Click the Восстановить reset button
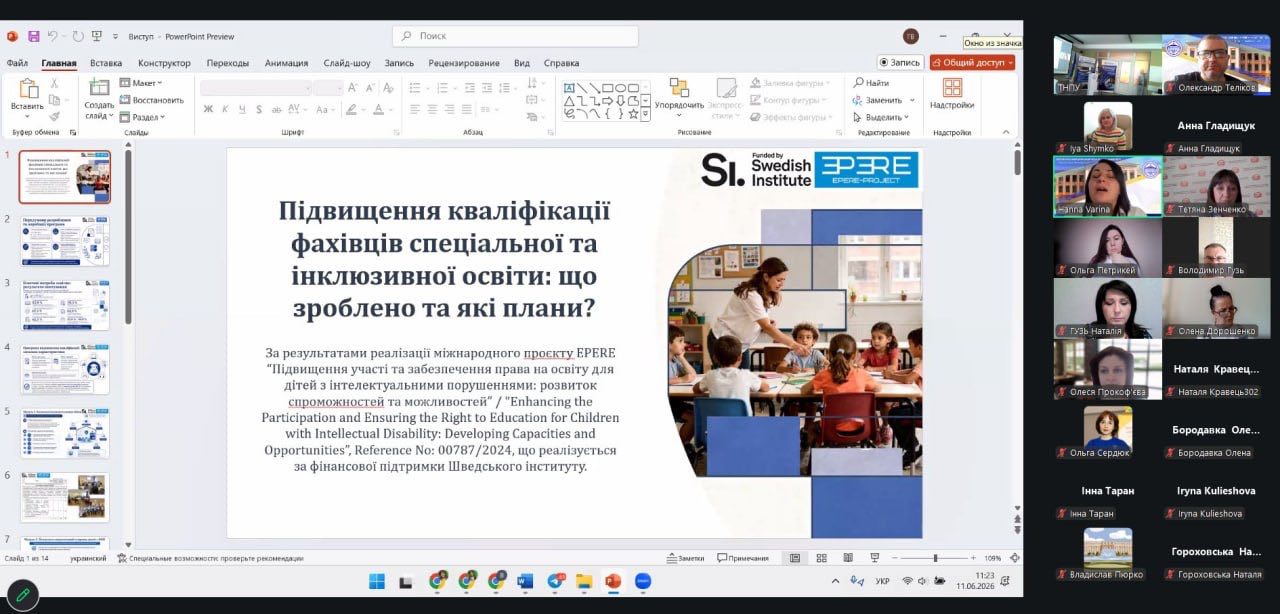The height and width of the screenshot is (614, 1280). tap(152, 100)
